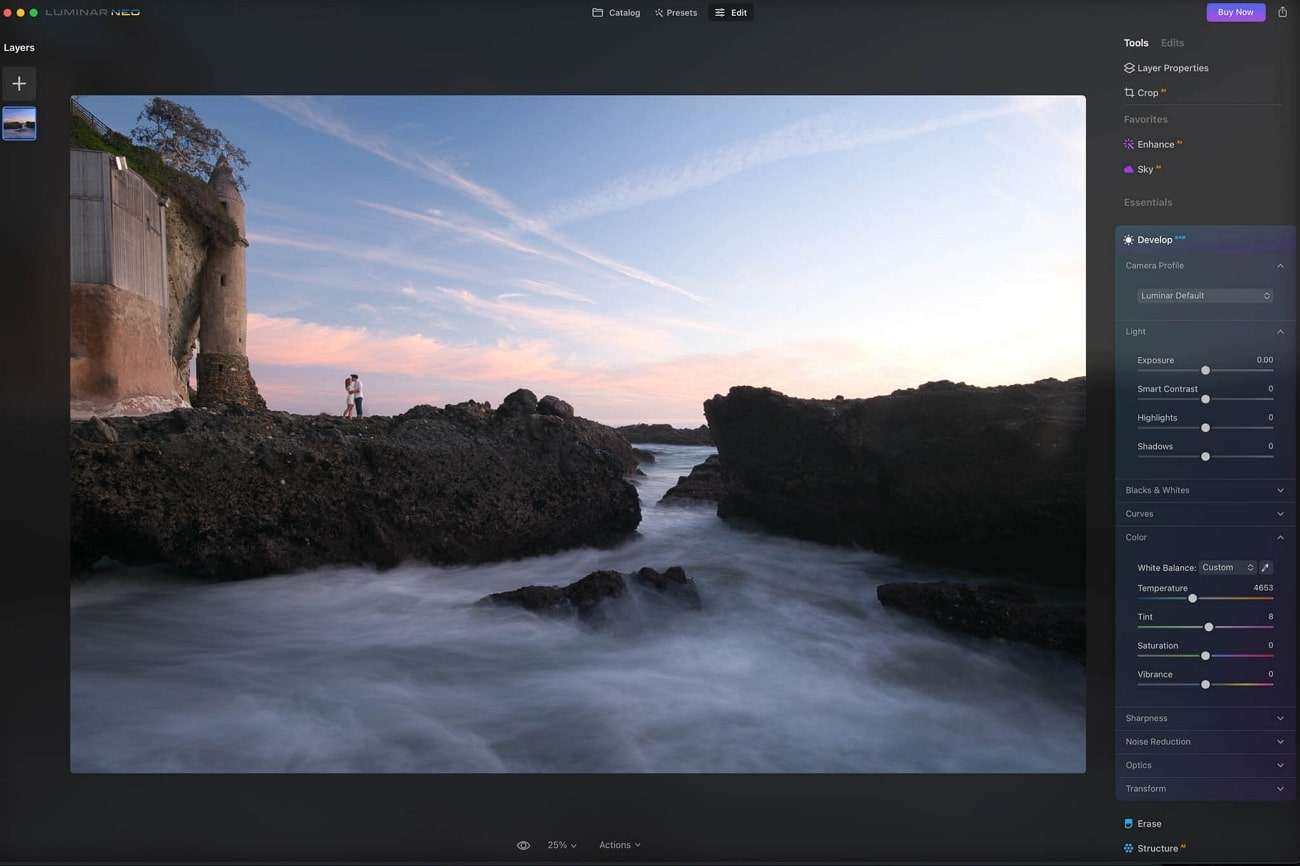Open the Enhance tool
Screen dimensions: 1300x866
coord(1157,144)
